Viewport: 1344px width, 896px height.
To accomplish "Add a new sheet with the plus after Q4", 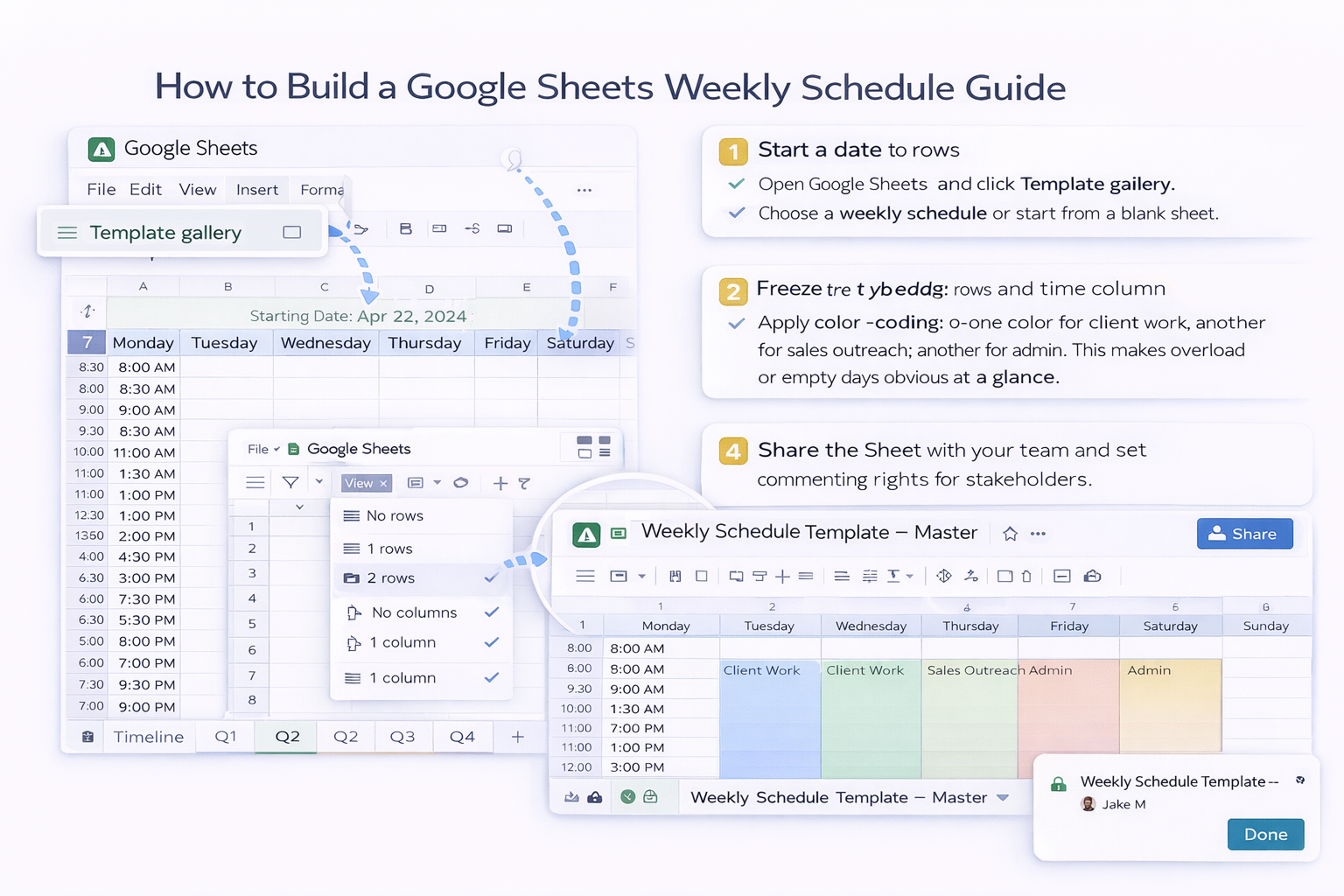I will pos(518,737).
